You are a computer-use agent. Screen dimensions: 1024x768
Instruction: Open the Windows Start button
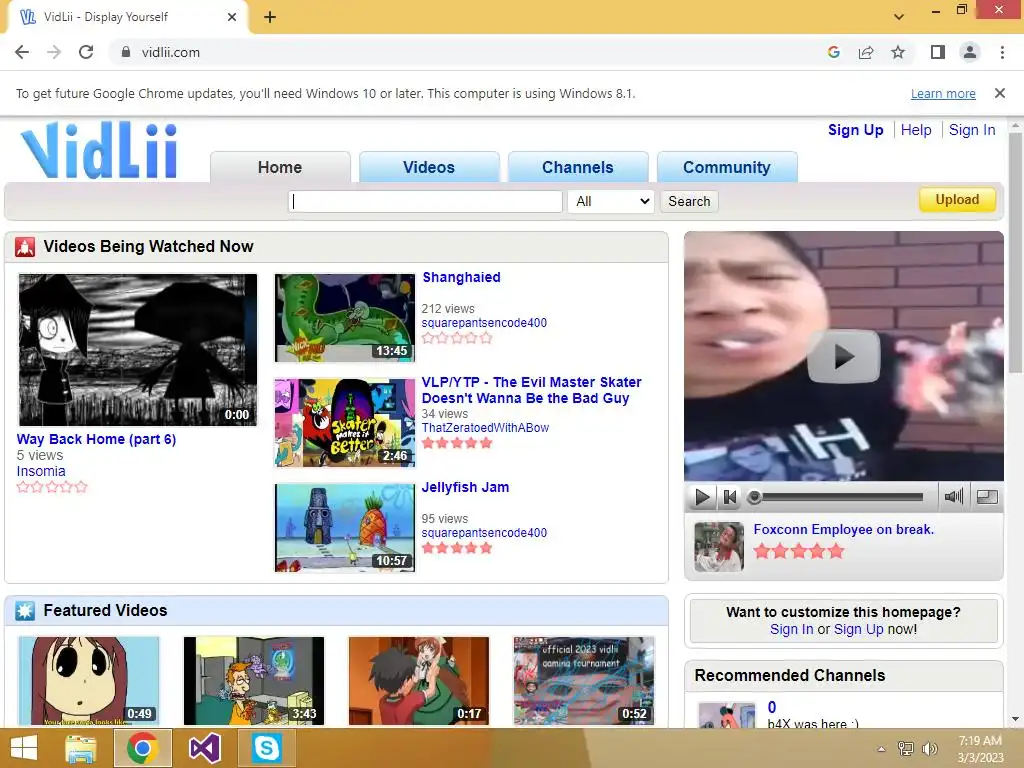(x=24, y=748)
